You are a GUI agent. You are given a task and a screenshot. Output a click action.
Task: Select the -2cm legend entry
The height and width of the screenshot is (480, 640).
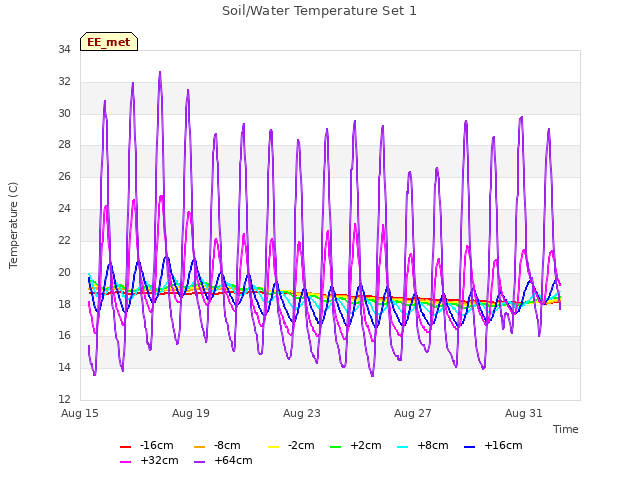point(291,445)
